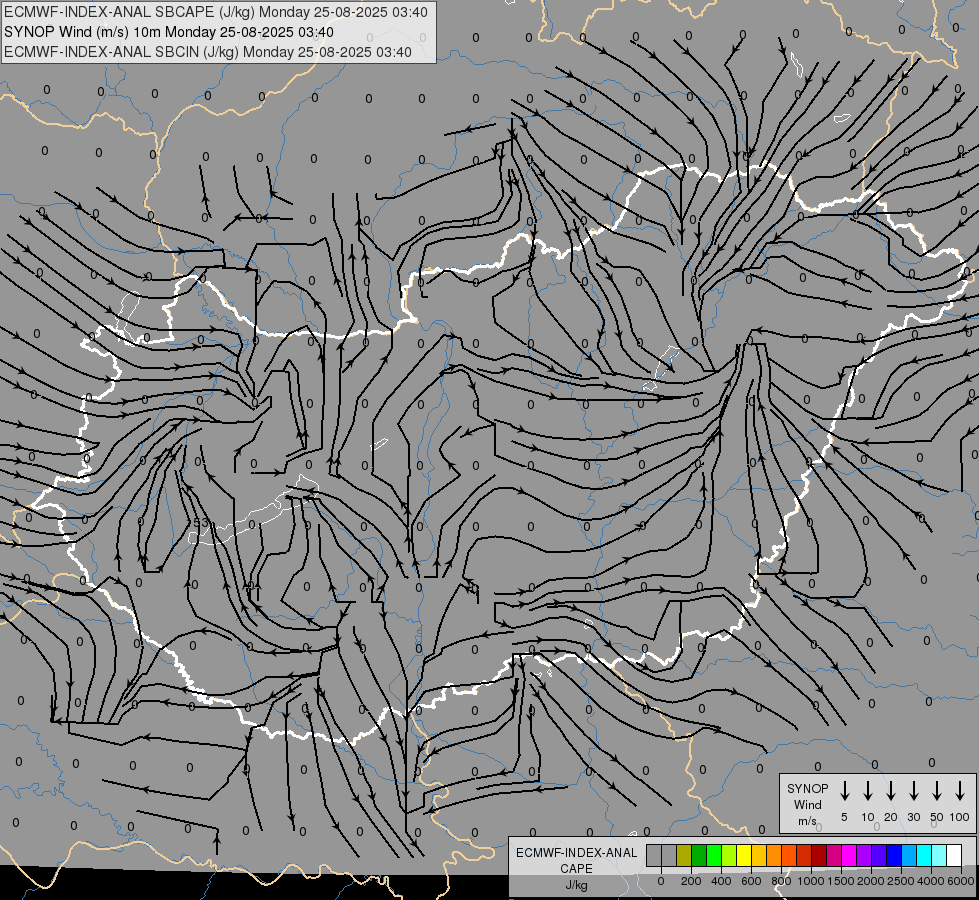Image resolution: width=979 pixels, height=900 pixels.
Task: Click the wind arrow above 50 m/s
Action: click(937, 790)
